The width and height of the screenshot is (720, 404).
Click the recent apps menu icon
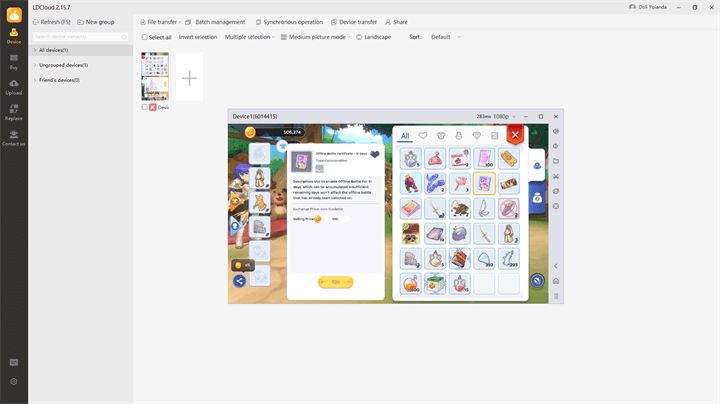point(556,296)
